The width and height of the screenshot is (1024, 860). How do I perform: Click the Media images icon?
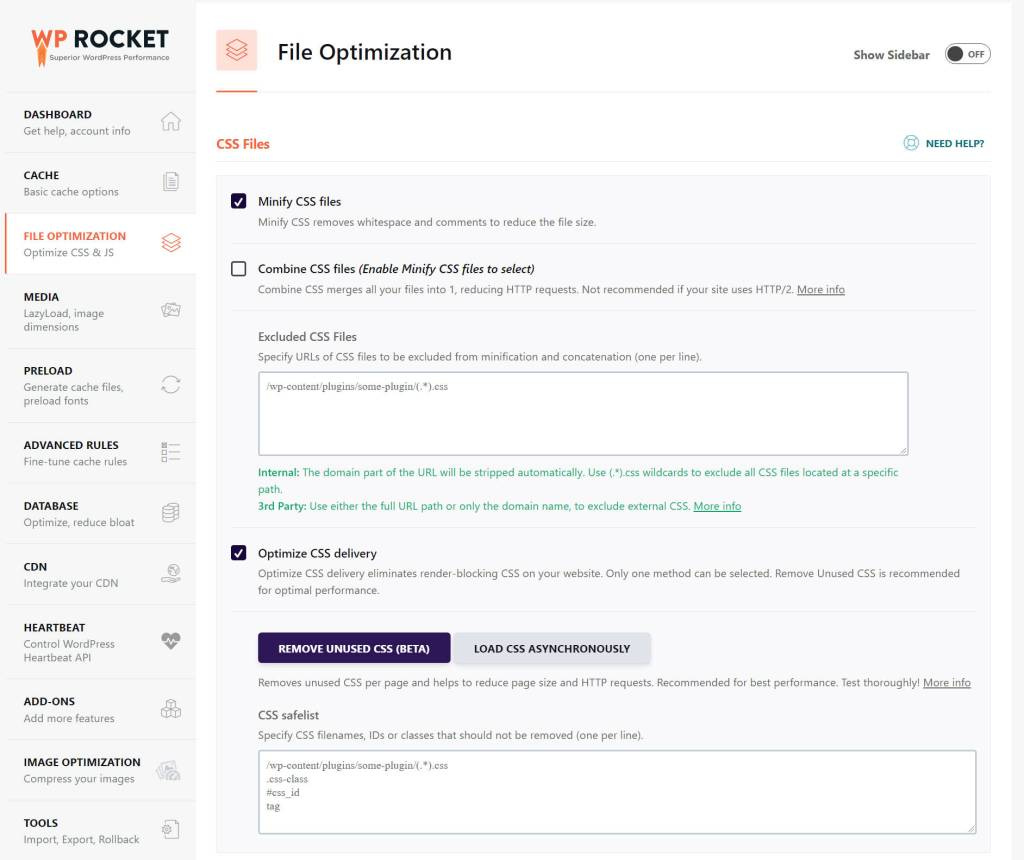click(170, 310)
